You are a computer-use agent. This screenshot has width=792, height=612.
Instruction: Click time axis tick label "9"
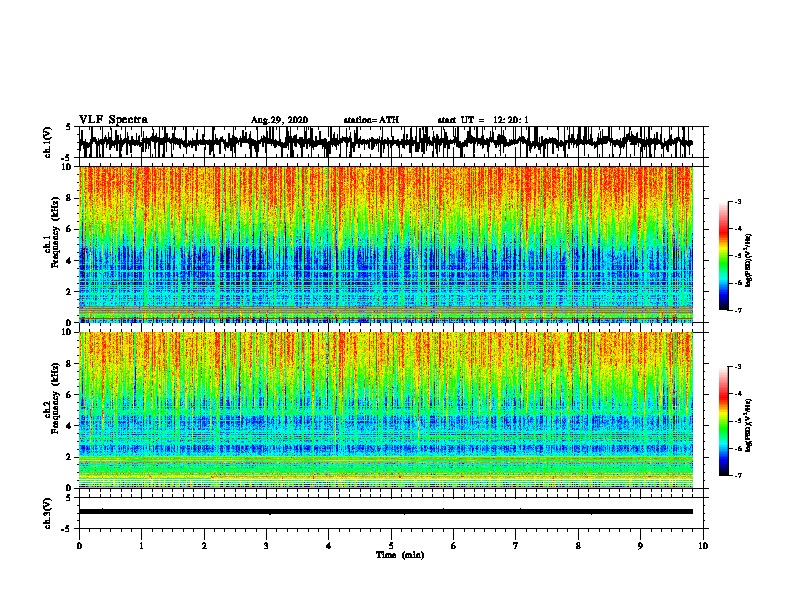coord(640,545)
